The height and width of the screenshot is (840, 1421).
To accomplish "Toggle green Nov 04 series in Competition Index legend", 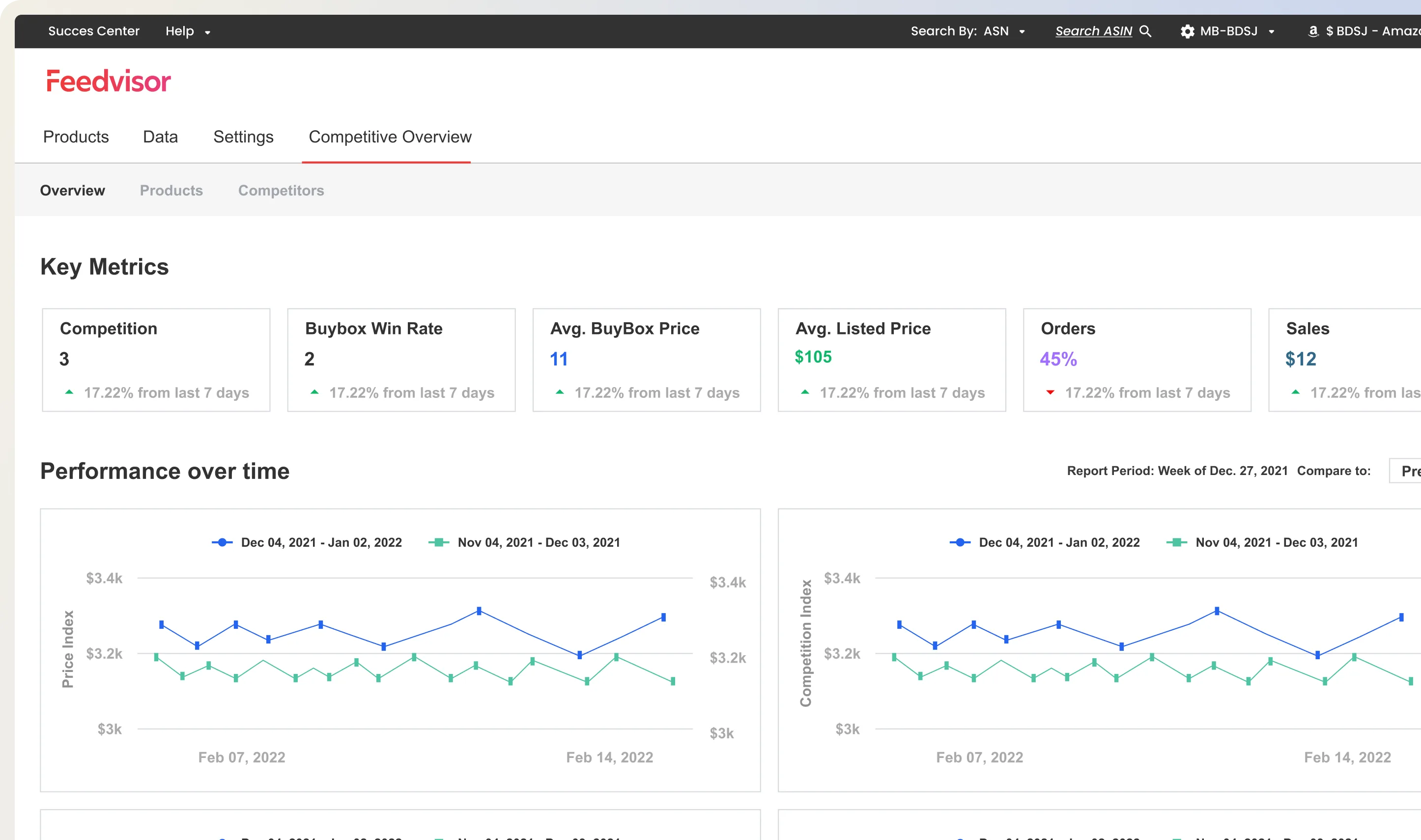I will [x=1262, y=542].
